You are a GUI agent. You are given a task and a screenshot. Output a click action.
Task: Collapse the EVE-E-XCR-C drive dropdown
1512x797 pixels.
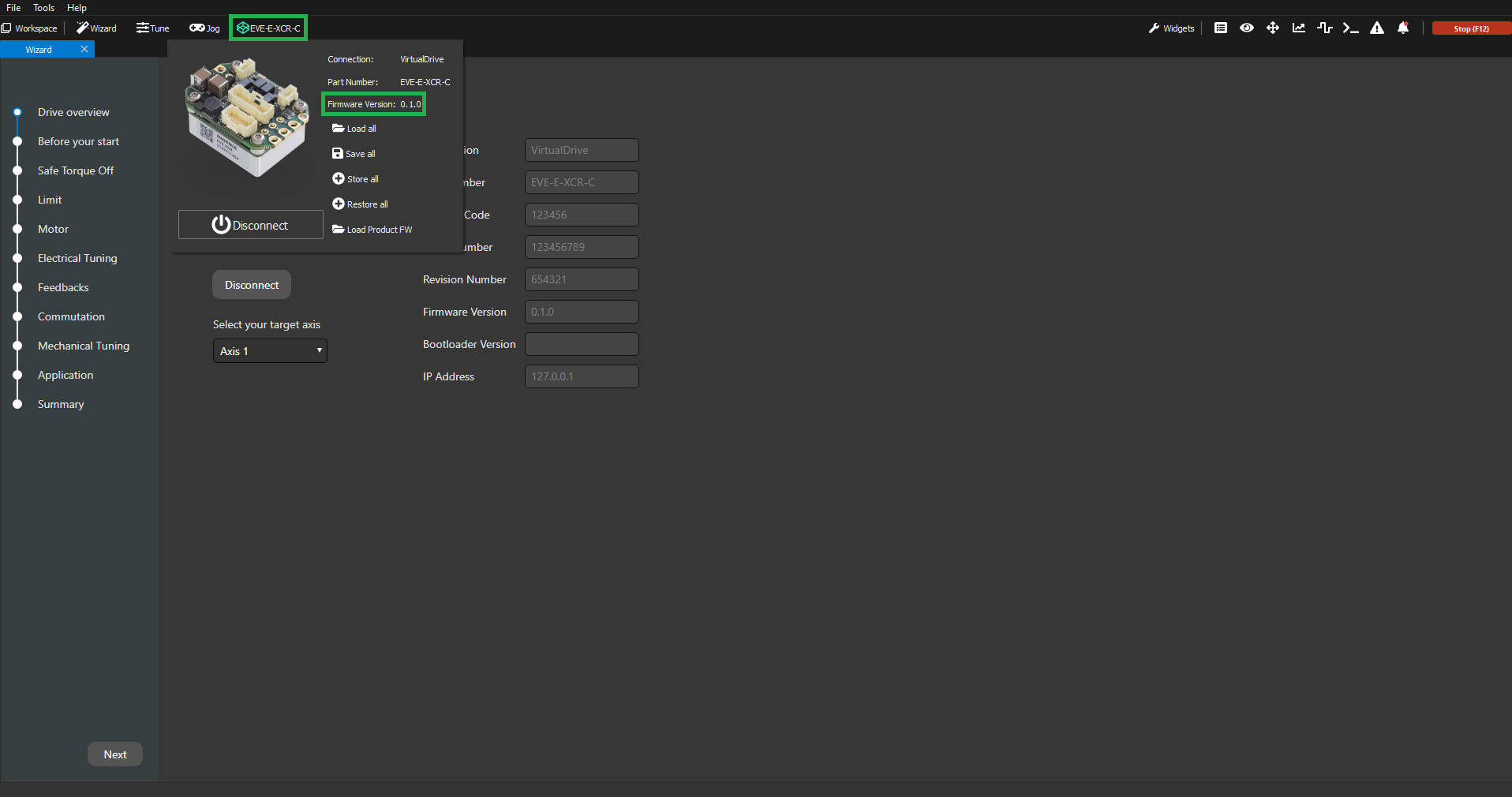point(268,28)
